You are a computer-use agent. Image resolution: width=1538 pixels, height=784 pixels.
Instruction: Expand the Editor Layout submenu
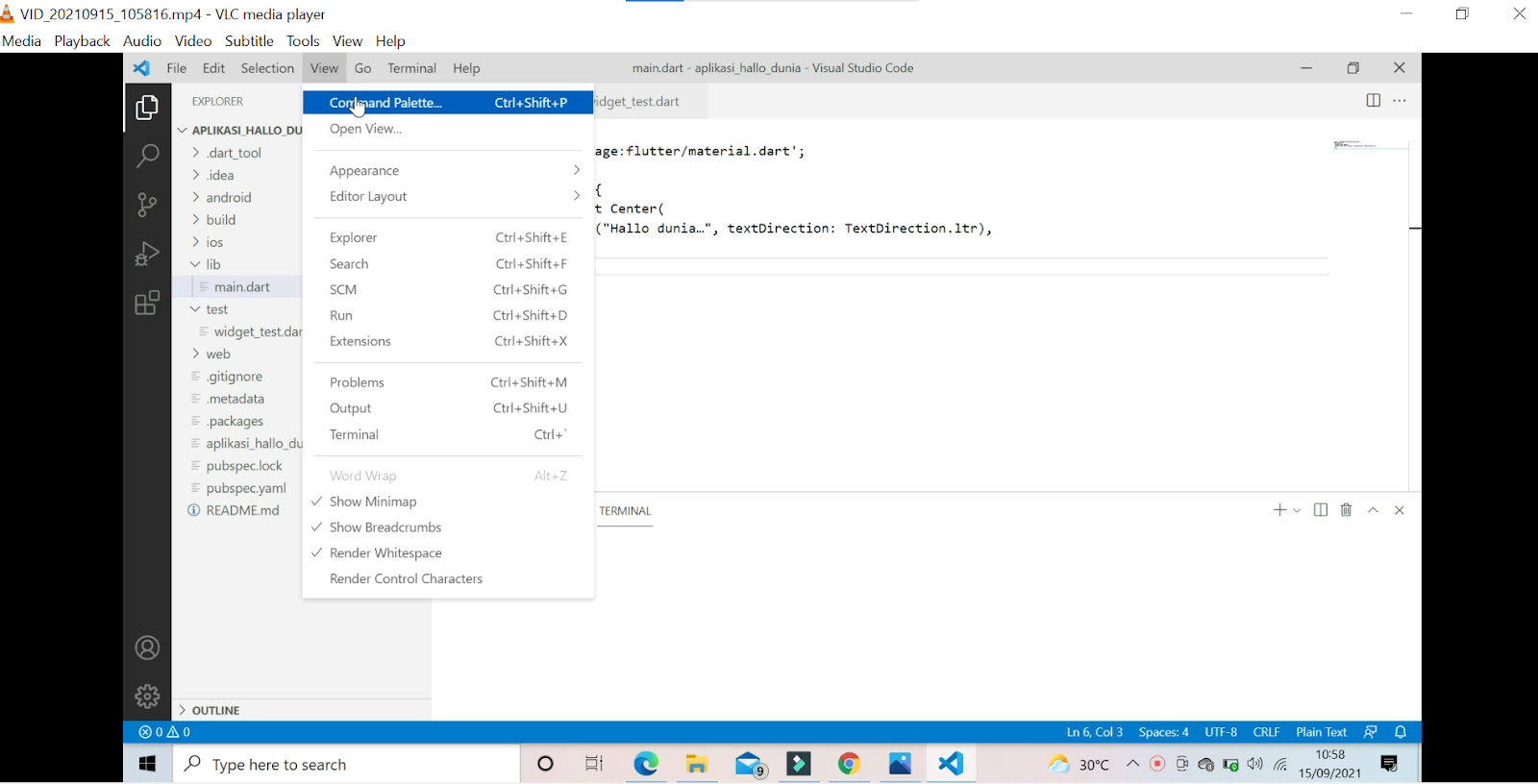click(x=448, y=196)
